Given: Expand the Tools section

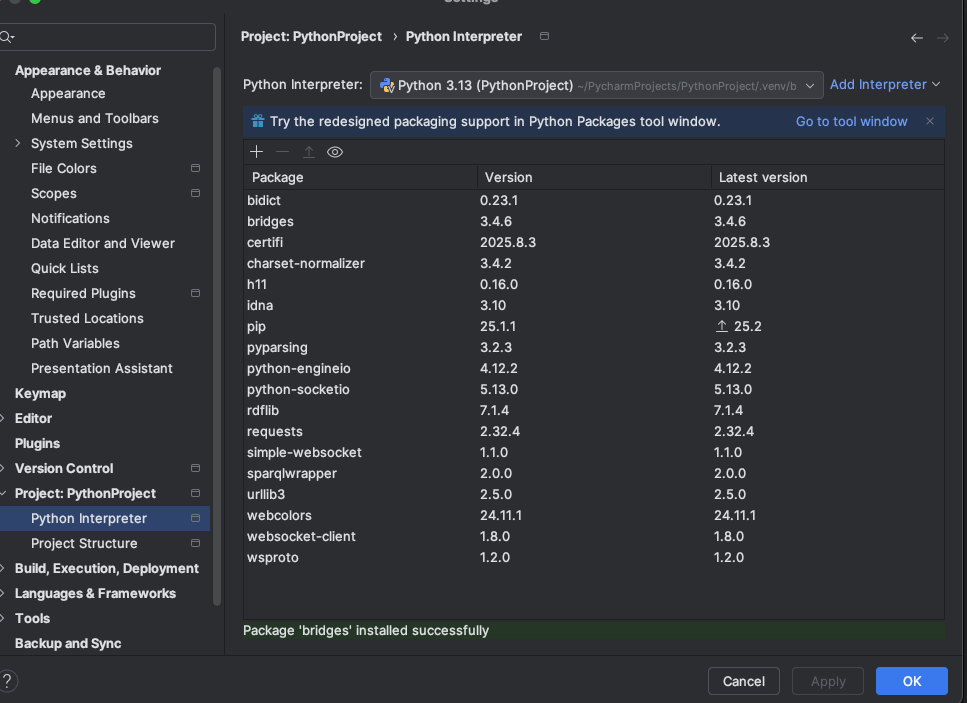Looking at the screenshot, I should click(x=2, y=618).
